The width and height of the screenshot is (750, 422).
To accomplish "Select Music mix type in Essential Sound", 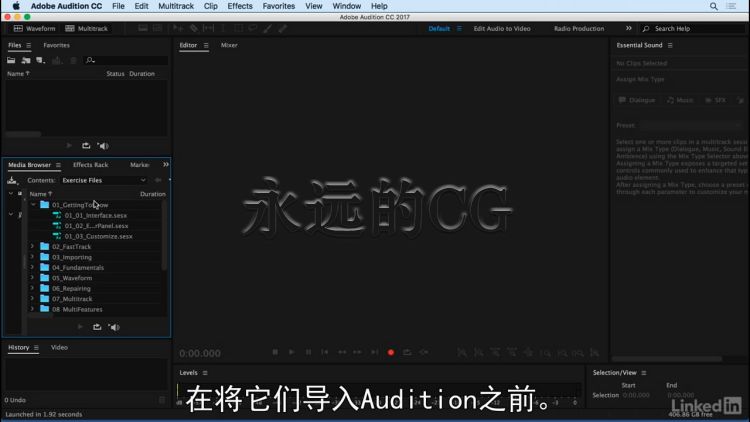I will [x=680, y=100].
